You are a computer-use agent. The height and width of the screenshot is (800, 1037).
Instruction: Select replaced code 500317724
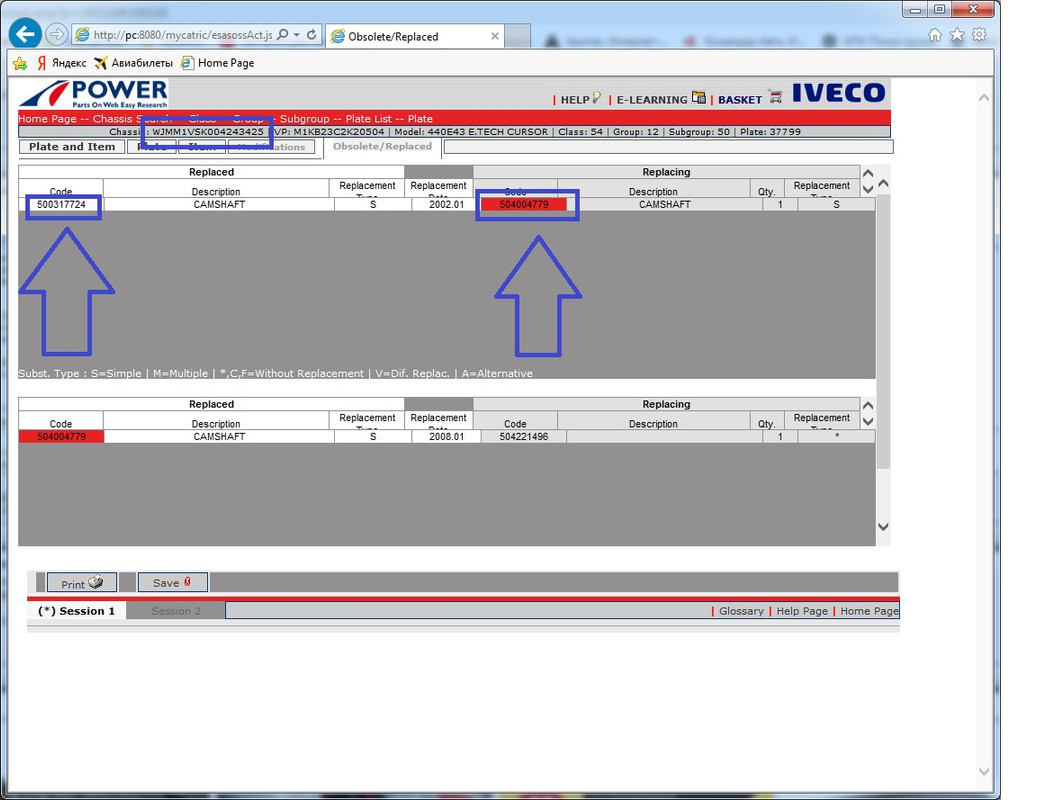pyautogui.click(x=61, y=204)
